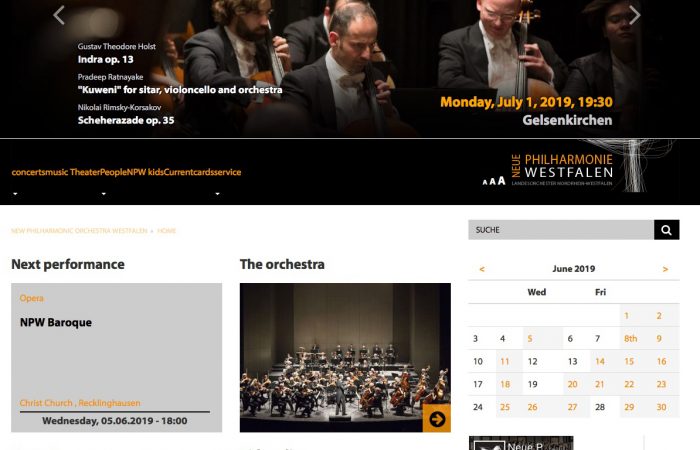Screen dimensions: 700x450
Task: Click the SUCHE search field
Action: coord(561,230)
